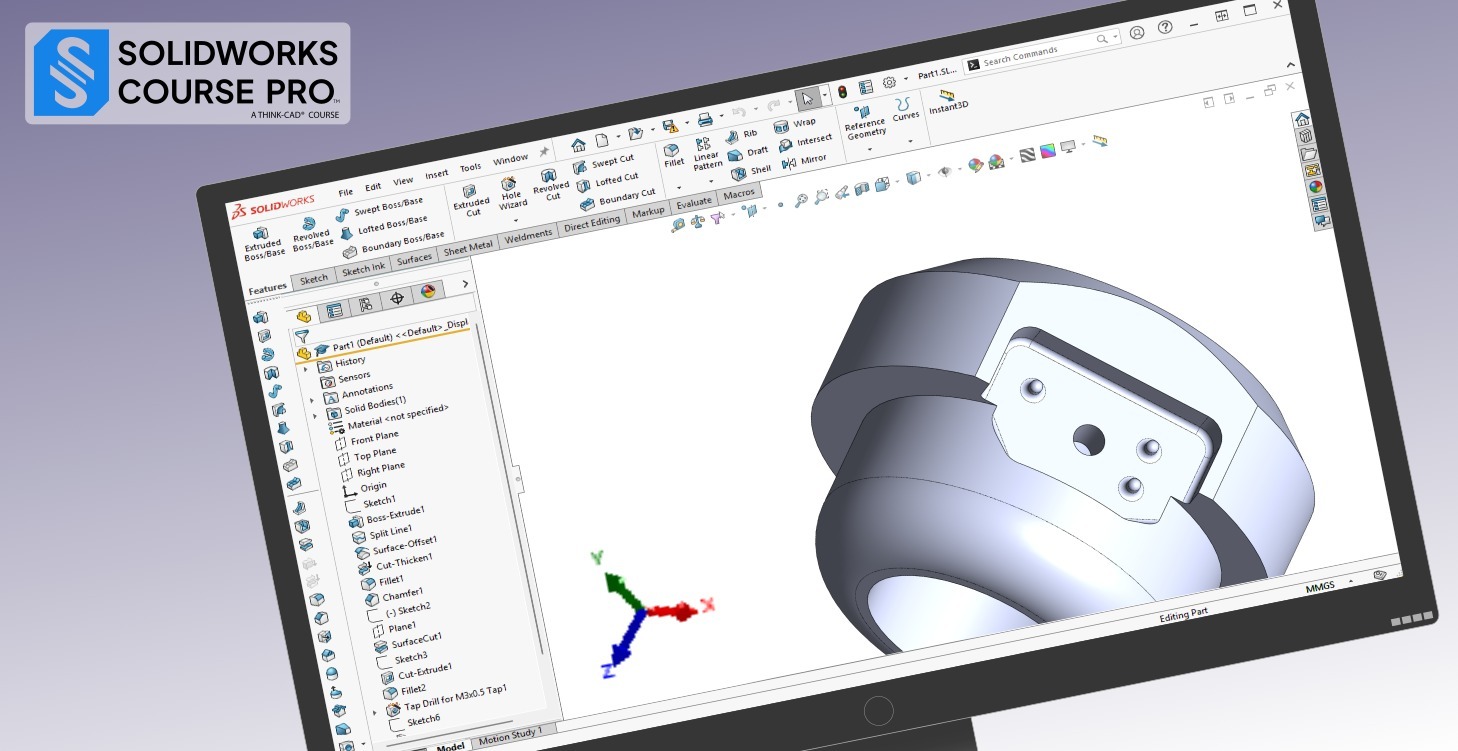Open the Options gear icon

889,82
